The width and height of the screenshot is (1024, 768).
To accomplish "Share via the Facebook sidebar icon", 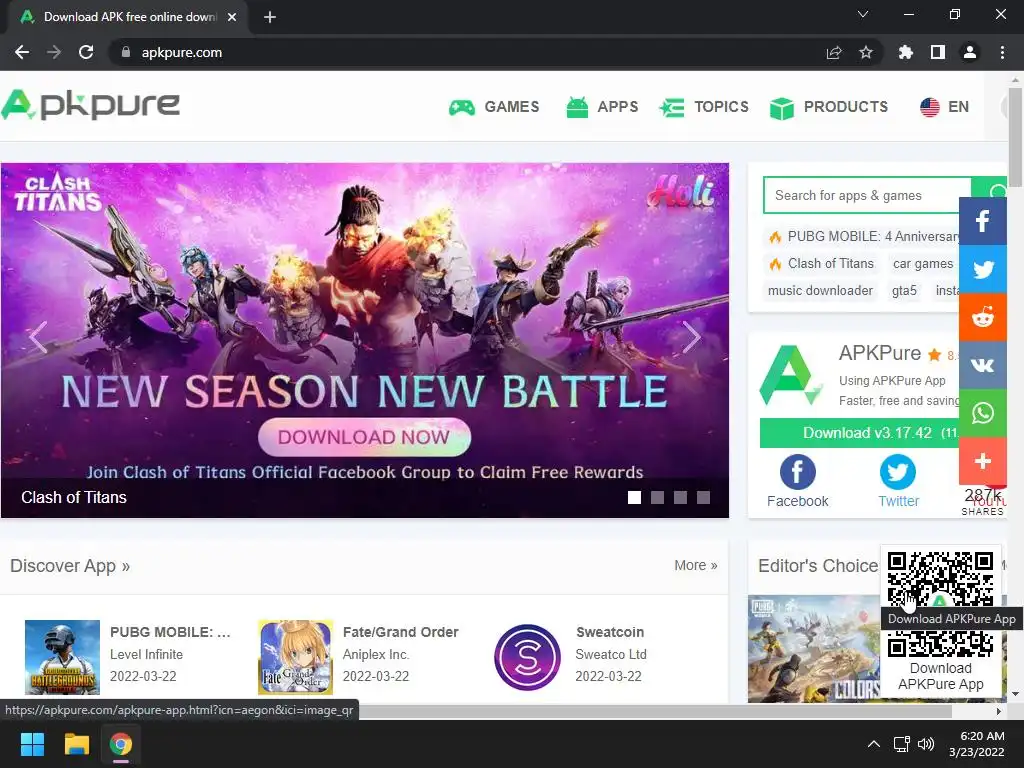I will [983, 221].
